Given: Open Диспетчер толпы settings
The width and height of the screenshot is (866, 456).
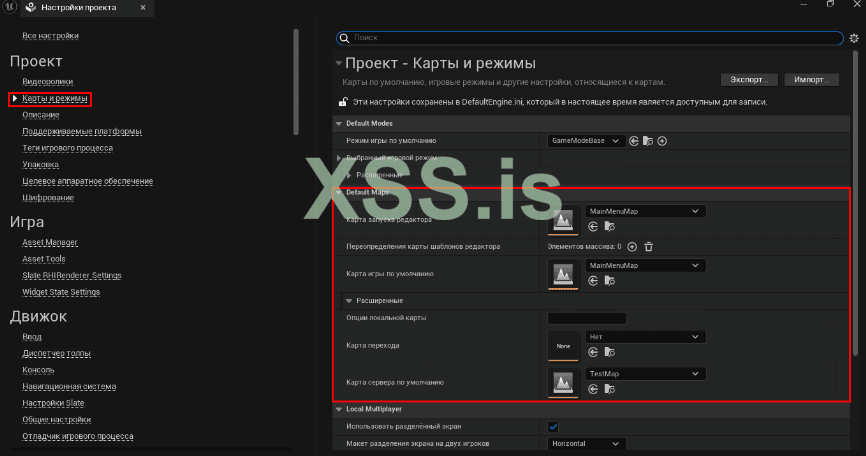Looking at the screenshot, I should point(56,353).
